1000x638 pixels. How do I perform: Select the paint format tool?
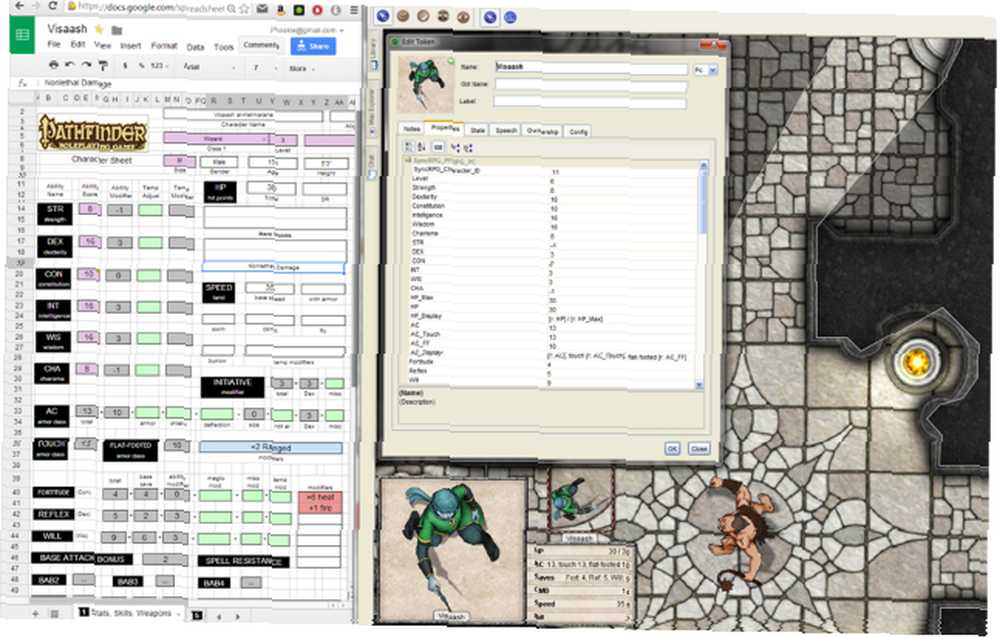103,65
